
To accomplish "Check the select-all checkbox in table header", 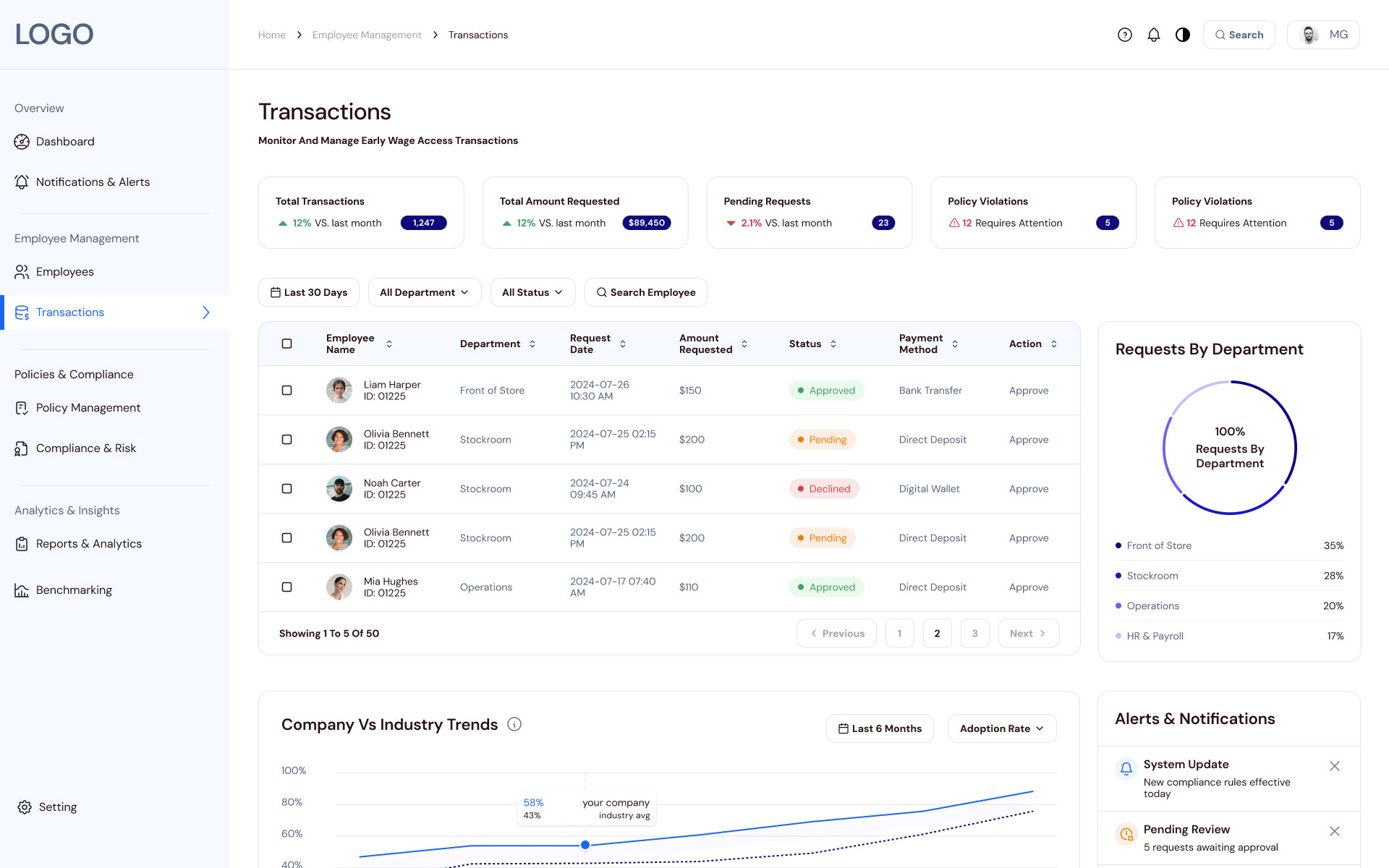I will click(x=287, y=344).
